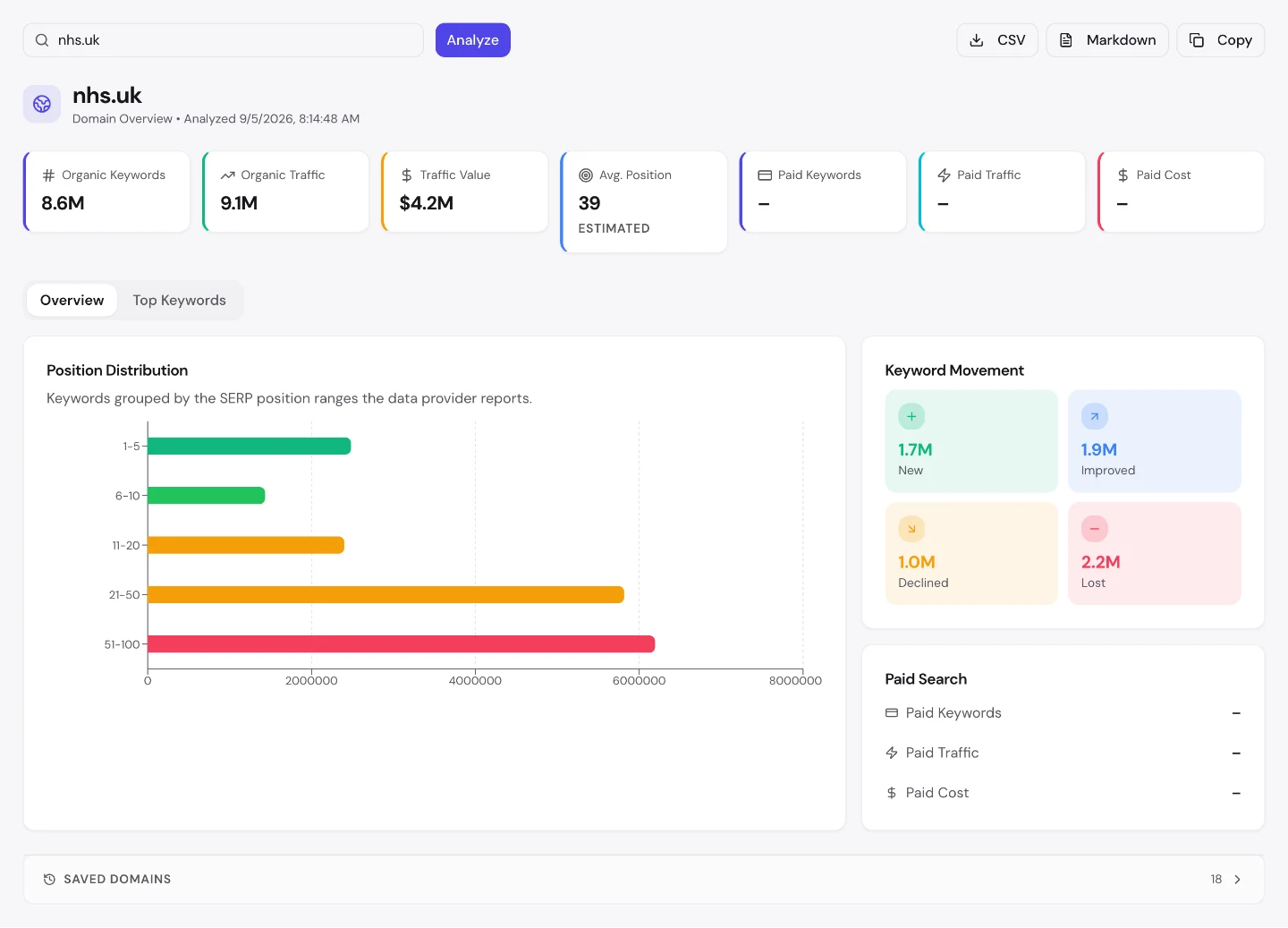1288x928 pixels.
Task: Click the 1-5 position bar in chart
Action: tap(250, 446)
